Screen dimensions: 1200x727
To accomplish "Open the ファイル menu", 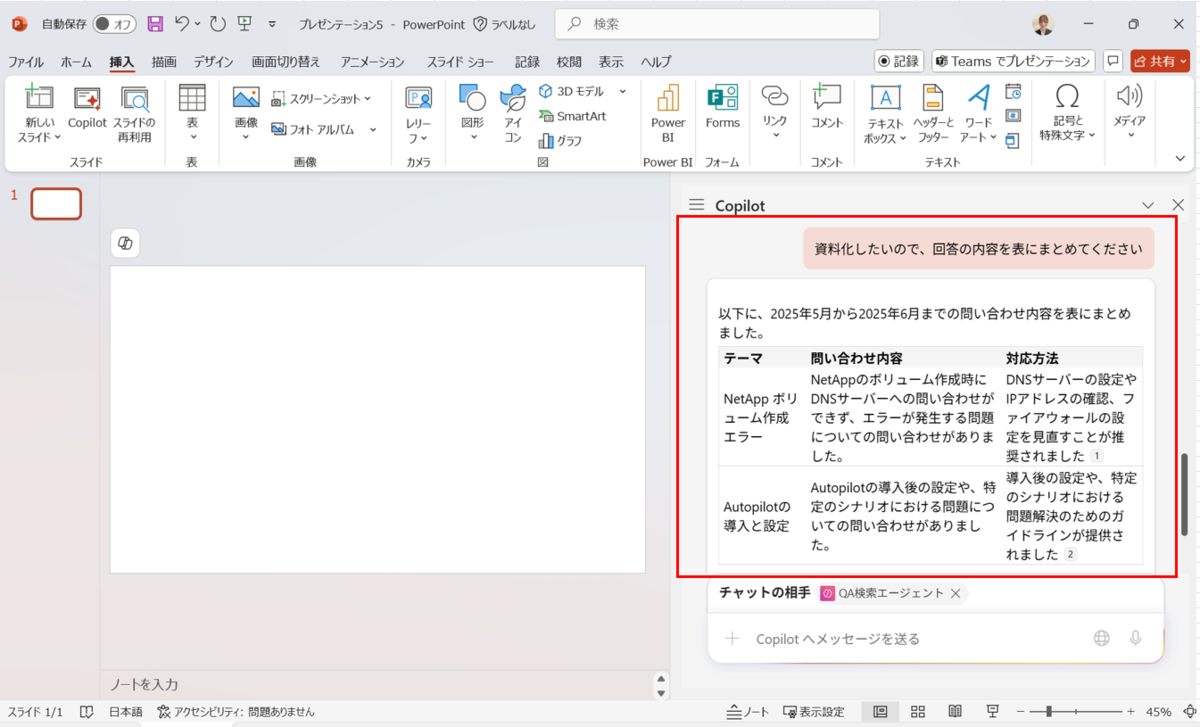I will coord(26,62).
